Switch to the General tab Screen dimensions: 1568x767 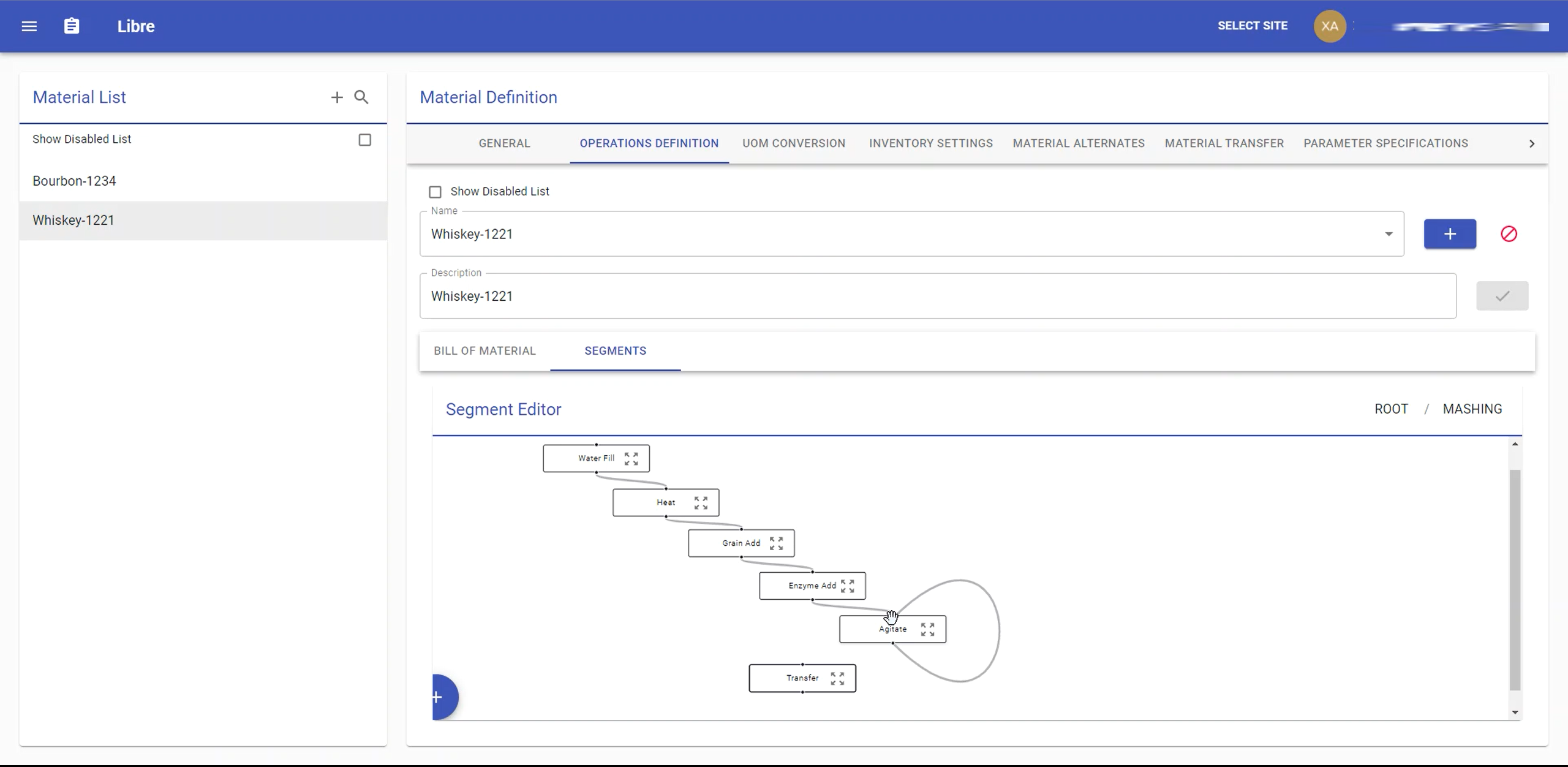504,143
